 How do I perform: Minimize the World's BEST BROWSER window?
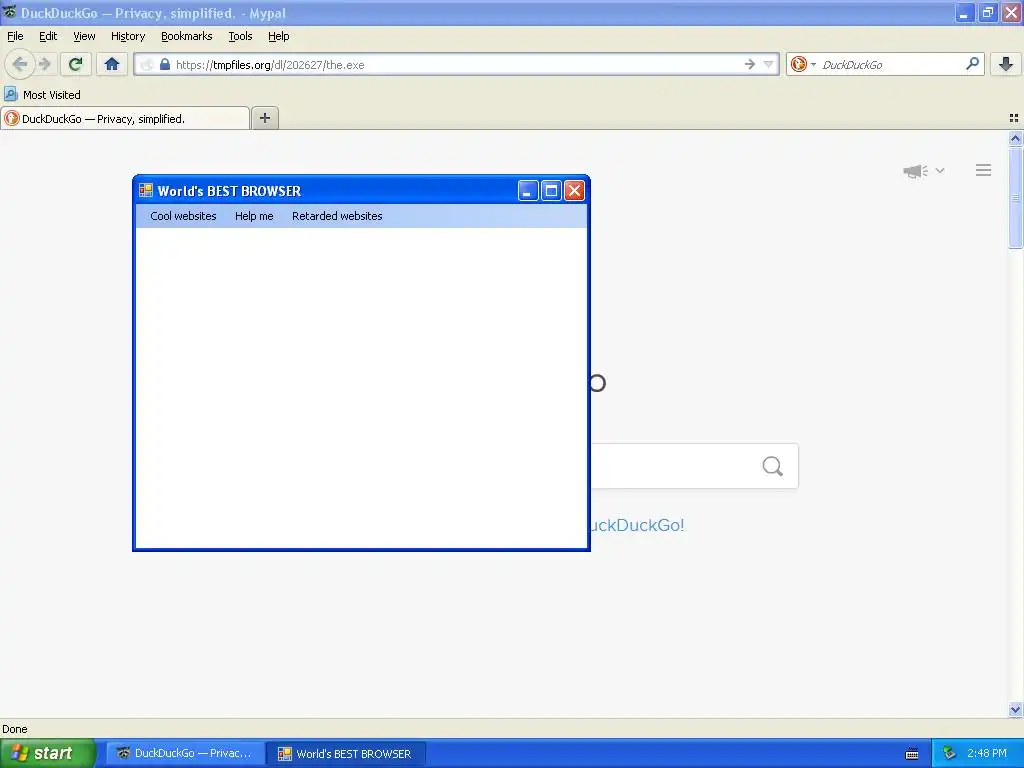point(528,191)
